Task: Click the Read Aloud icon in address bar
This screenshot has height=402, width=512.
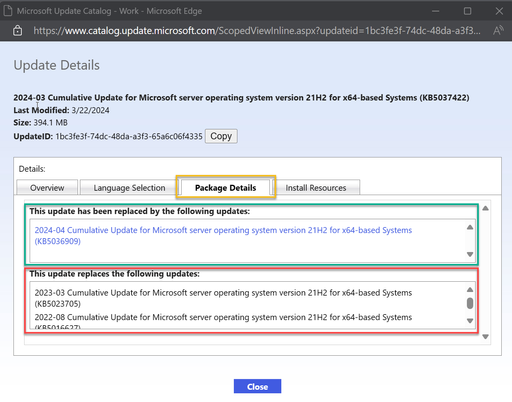Action: click(498, 31)
